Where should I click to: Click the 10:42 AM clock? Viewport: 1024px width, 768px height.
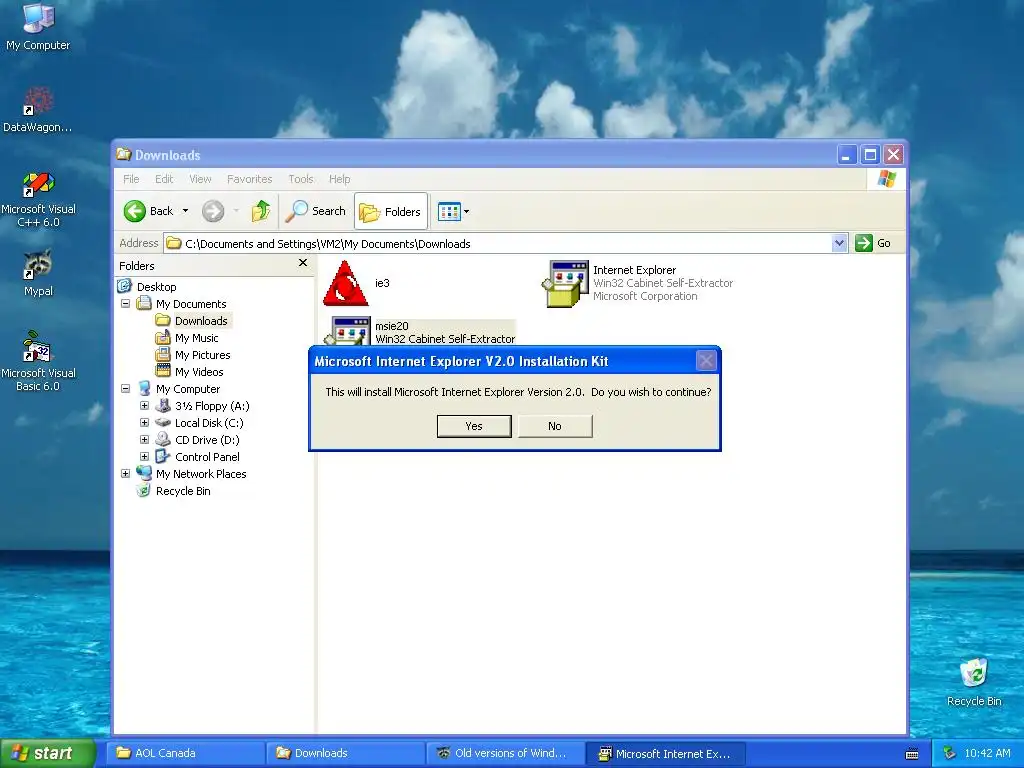pyautogui.click(x=987, y=753)
